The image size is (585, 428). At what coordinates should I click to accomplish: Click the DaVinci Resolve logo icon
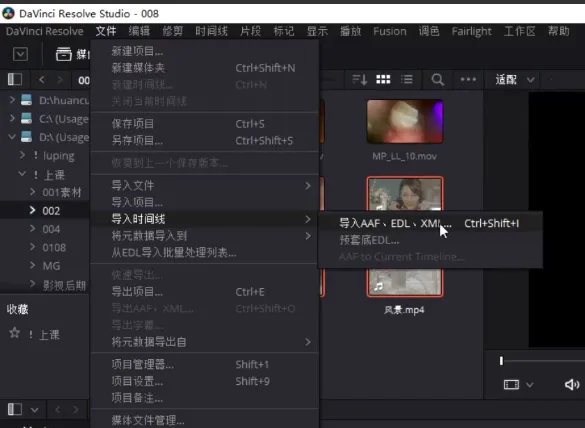point(8,13)
